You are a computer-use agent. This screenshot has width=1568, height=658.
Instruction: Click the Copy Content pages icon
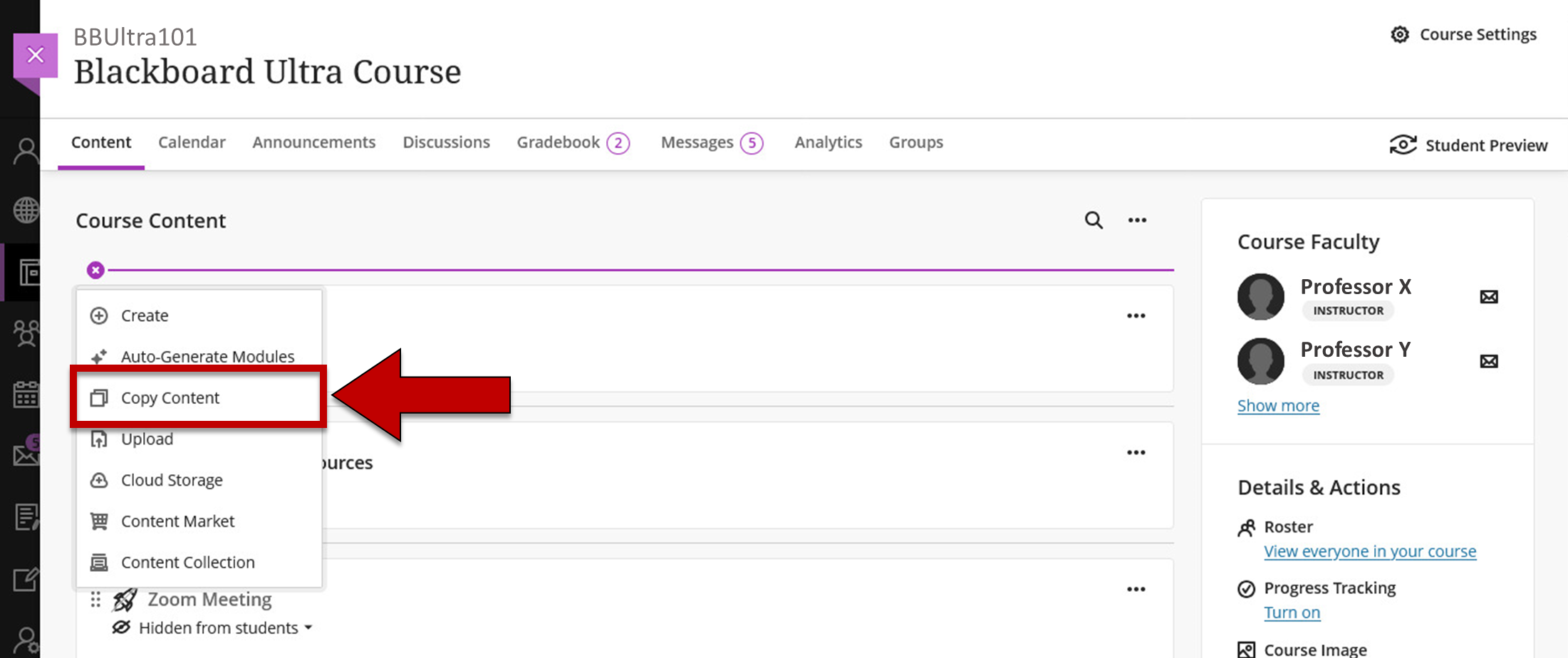click(99, 397)
